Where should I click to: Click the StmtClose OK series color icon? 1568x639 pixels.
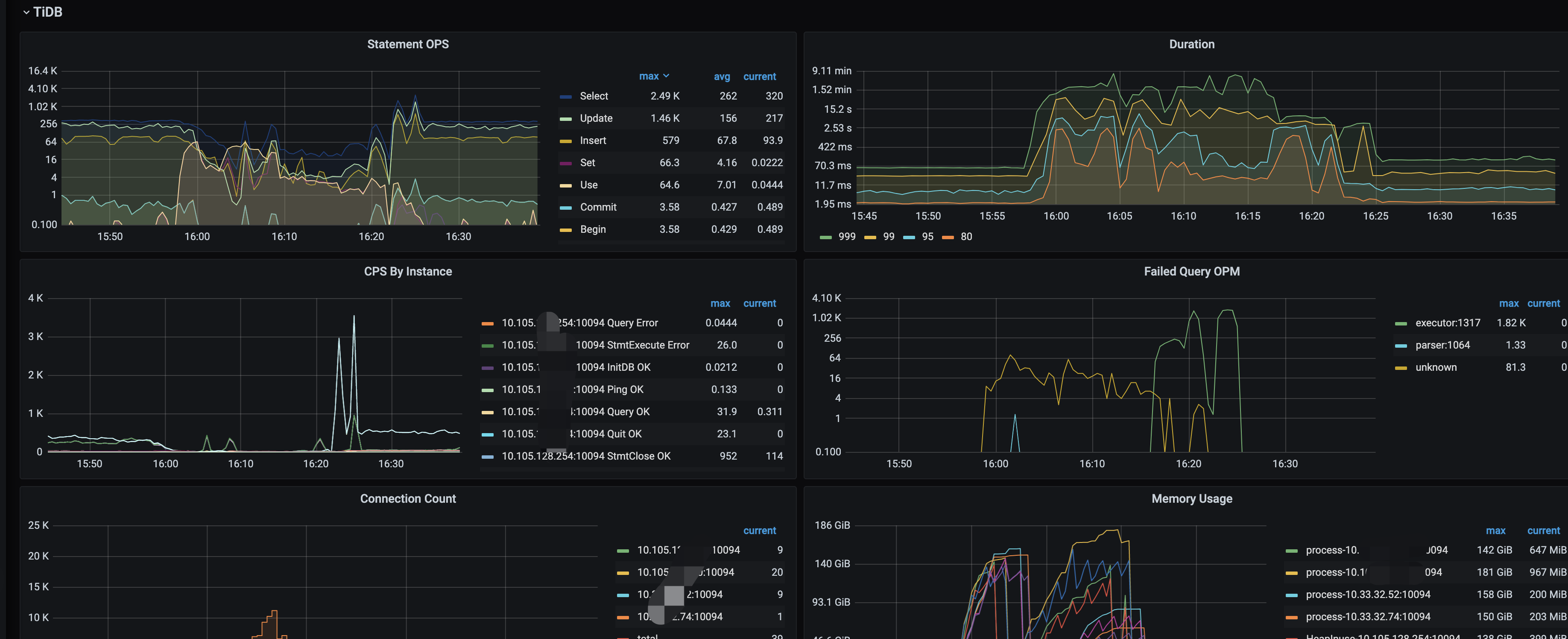coord(488,457)
